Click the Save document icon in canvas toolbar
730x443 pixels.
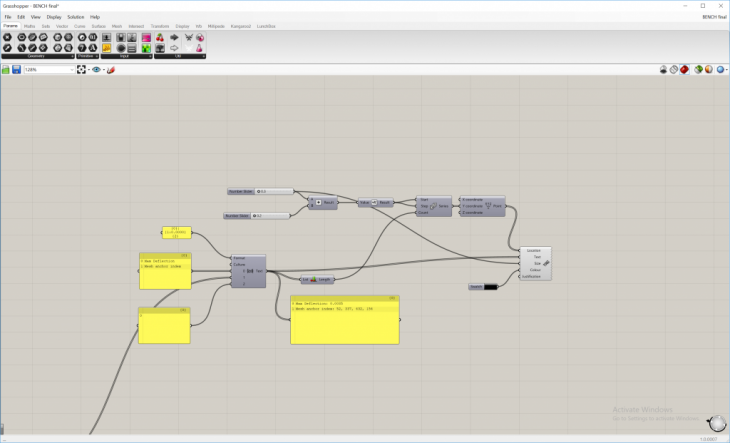click(16, 70)
